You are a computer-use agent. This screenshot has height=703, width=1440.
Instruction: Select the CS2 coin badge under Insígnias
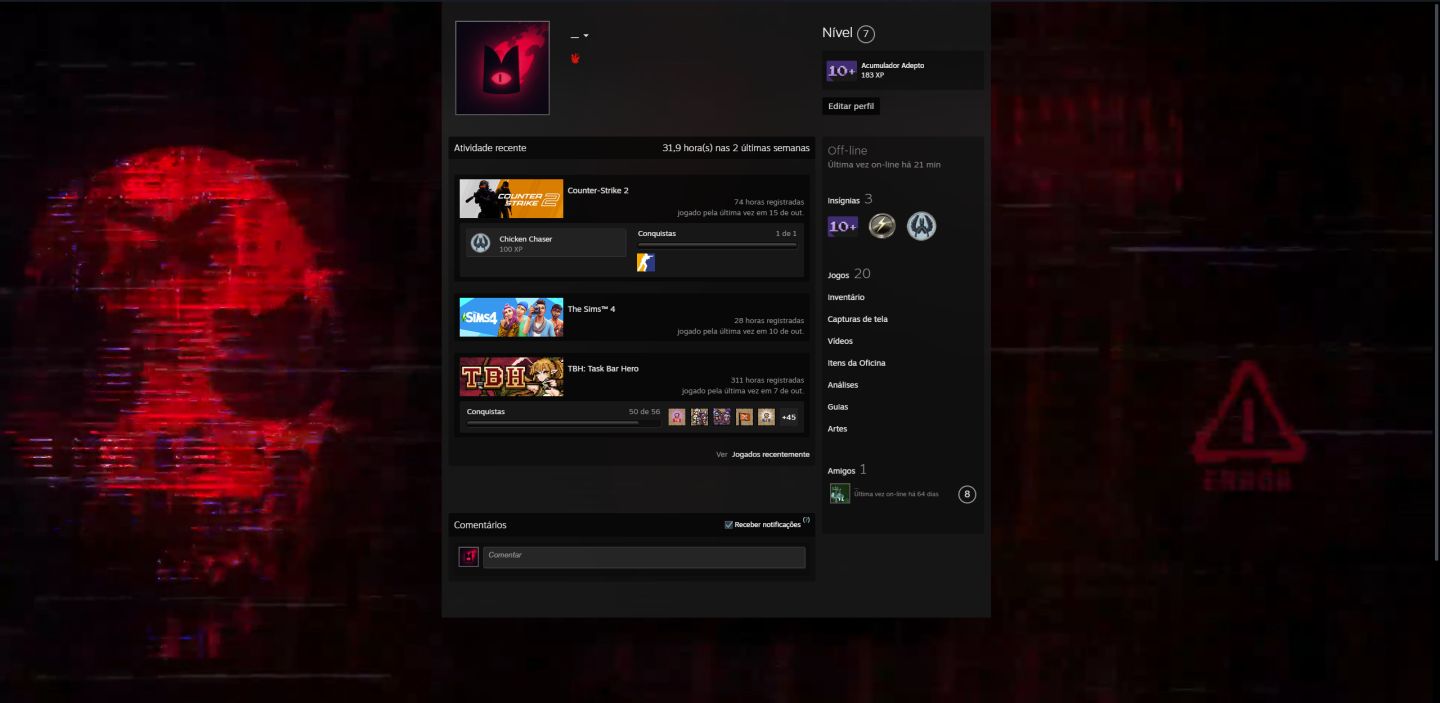[x=922, y=227]
